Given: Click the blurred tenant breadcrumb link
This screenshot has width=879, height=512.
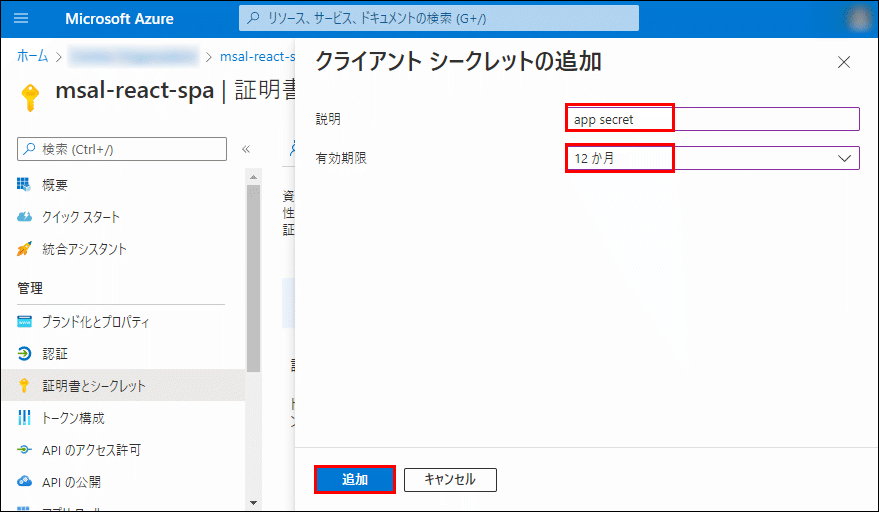Looking at the screenshot, I should point(133,57).
